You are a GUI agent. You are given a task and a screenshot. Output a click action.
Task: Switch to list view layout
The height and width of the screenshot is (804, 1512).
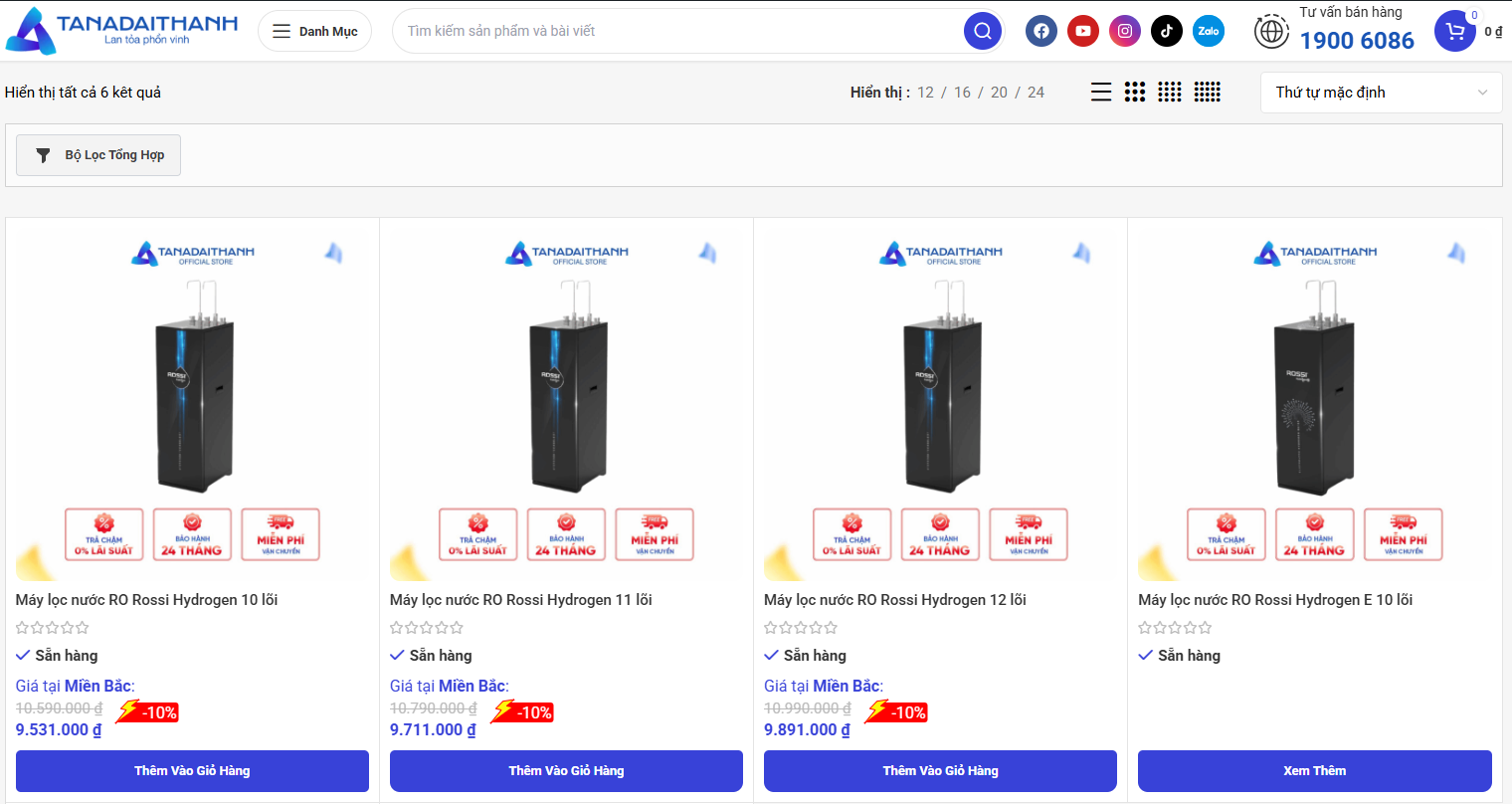pyautogui.click(x=1101, y=92)
